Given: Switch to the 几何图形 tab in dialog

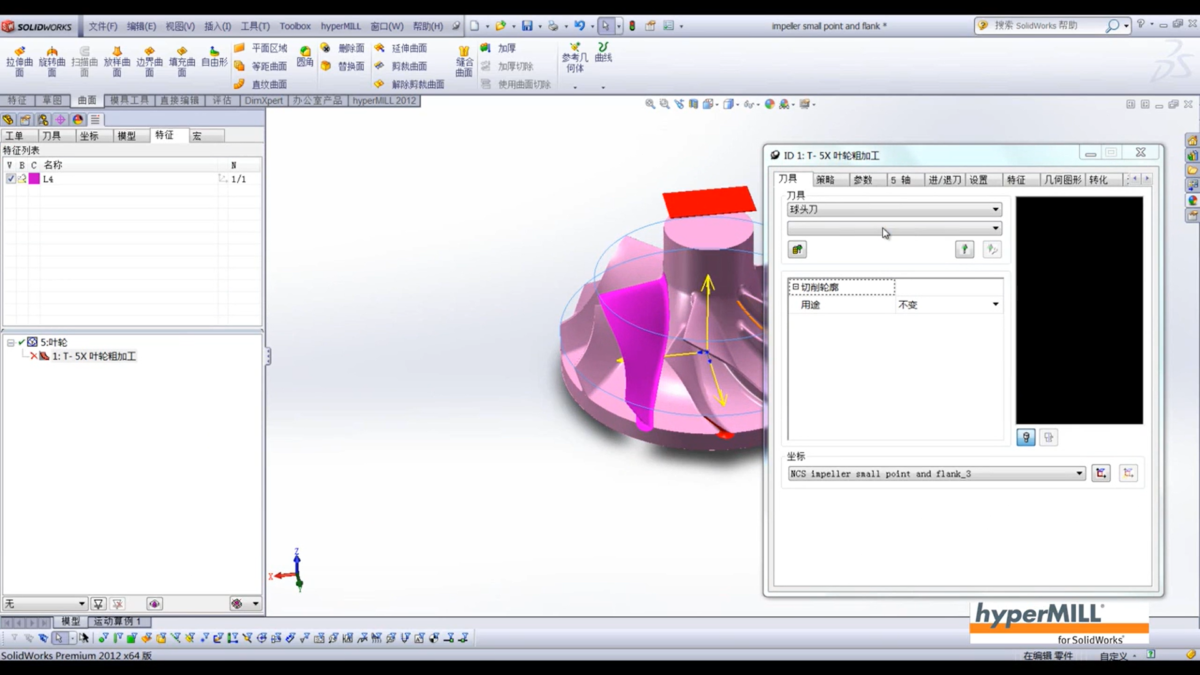Looking at the screenshot, I should (x=1063, y=180).
